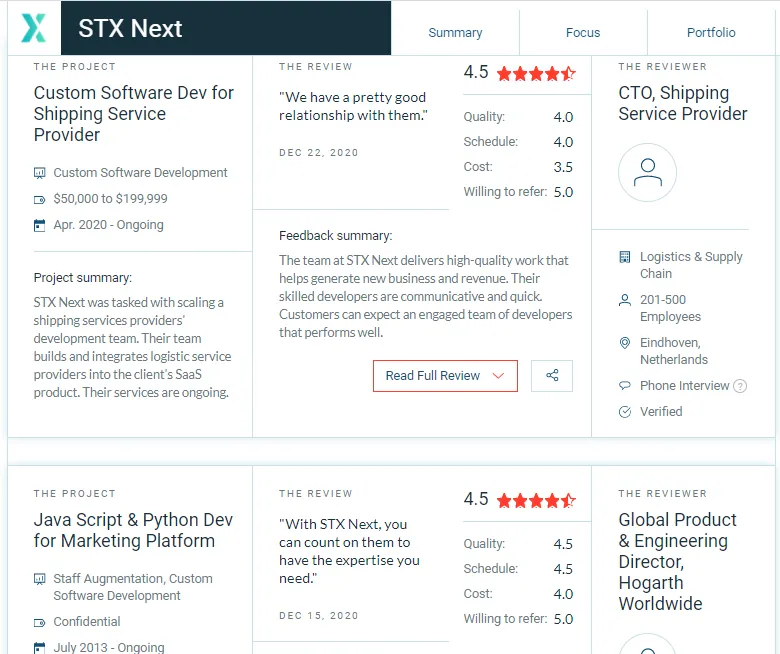This screenshot has height=654, width=780.
Task: Click Quality 4.5 rating in second review
Action: [518, 544]
